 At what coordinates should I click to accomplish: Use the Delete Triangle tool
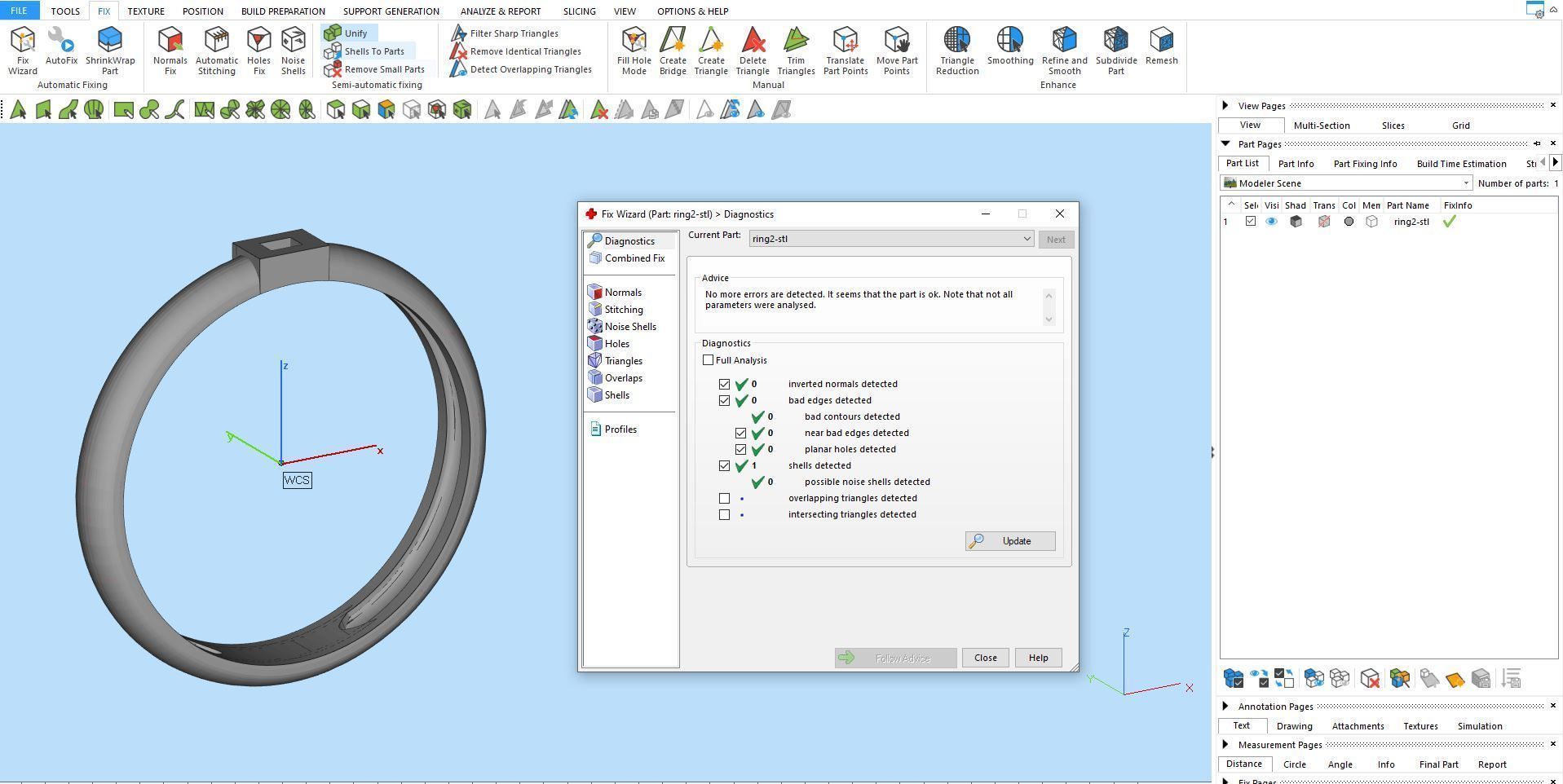tap(753, 51)
